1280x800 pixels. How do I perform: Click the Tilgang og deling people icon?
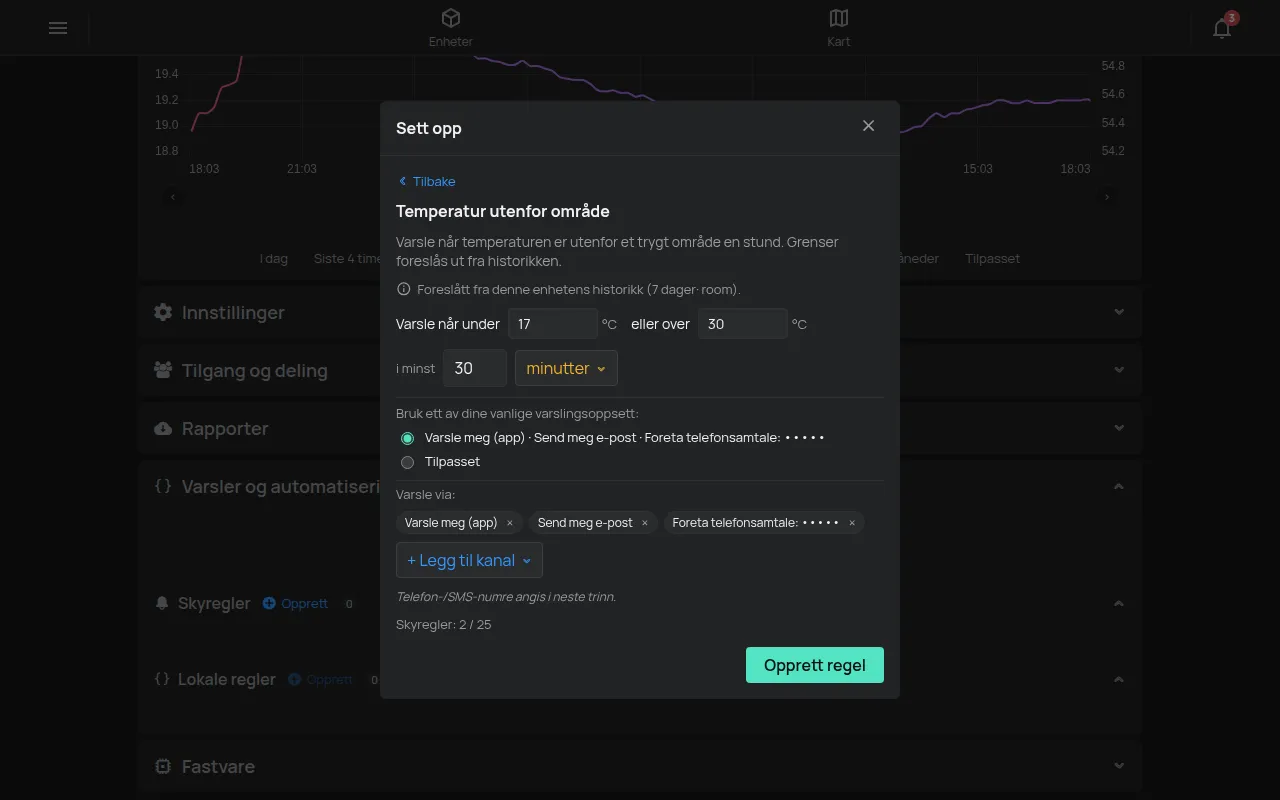[x=163, y=370]
